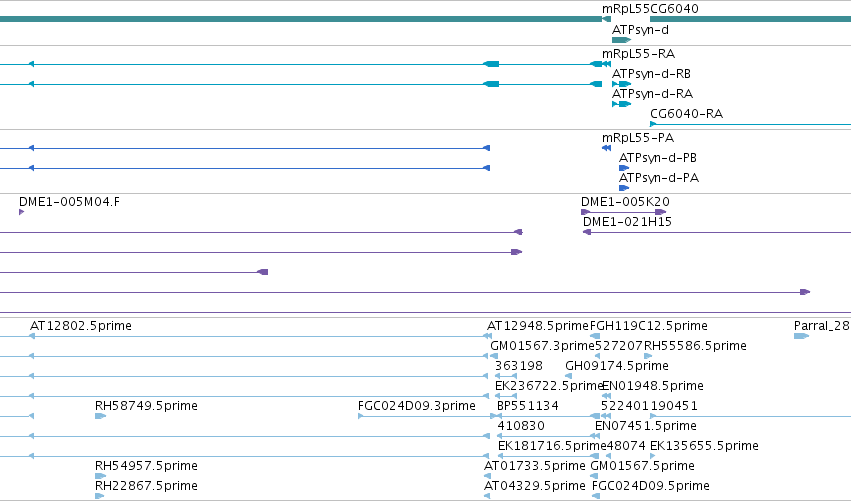Select FGC024D09.5prime EST label
This screenshot has height=501, width=851.
651,486
